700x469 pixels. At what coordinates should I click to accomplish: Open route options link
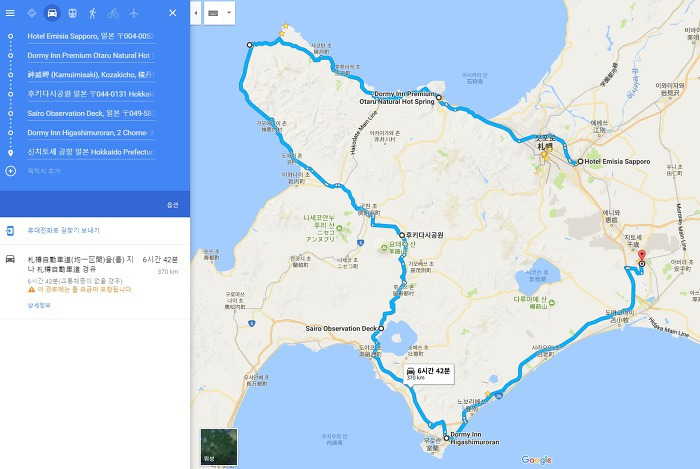(173, 205)
